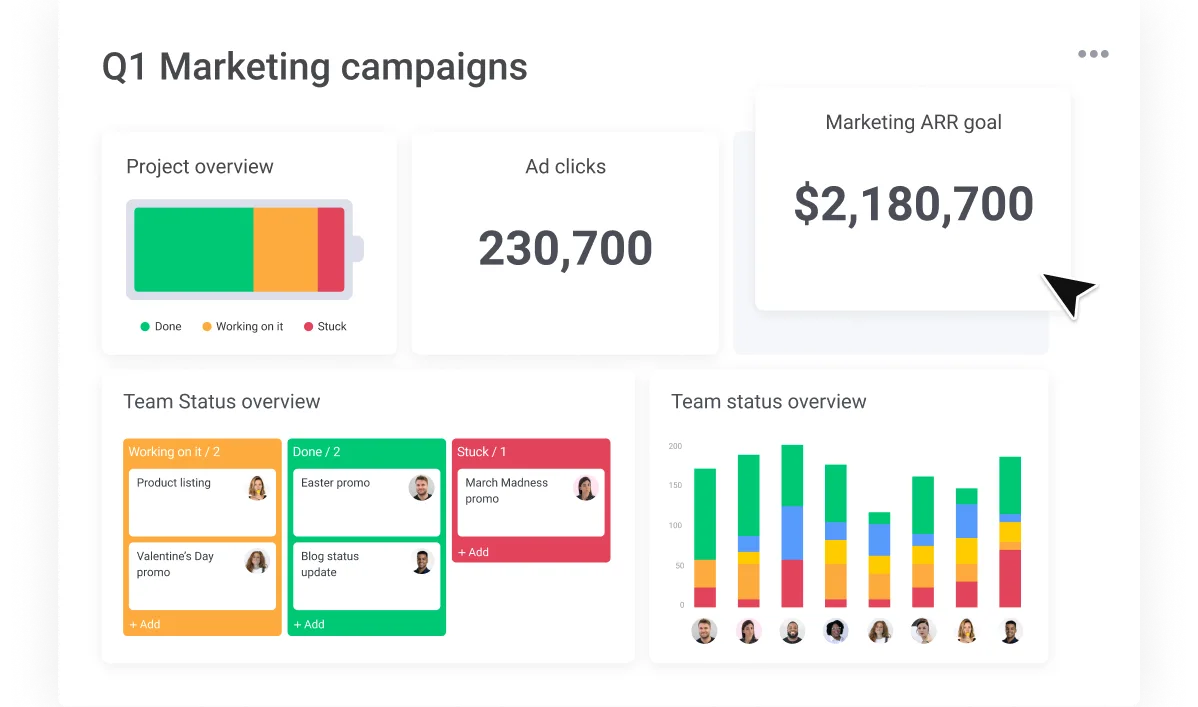Open the Valentine's Day promo card
The width and height of the screenshot is (1198, 707).
coord(202,576)
